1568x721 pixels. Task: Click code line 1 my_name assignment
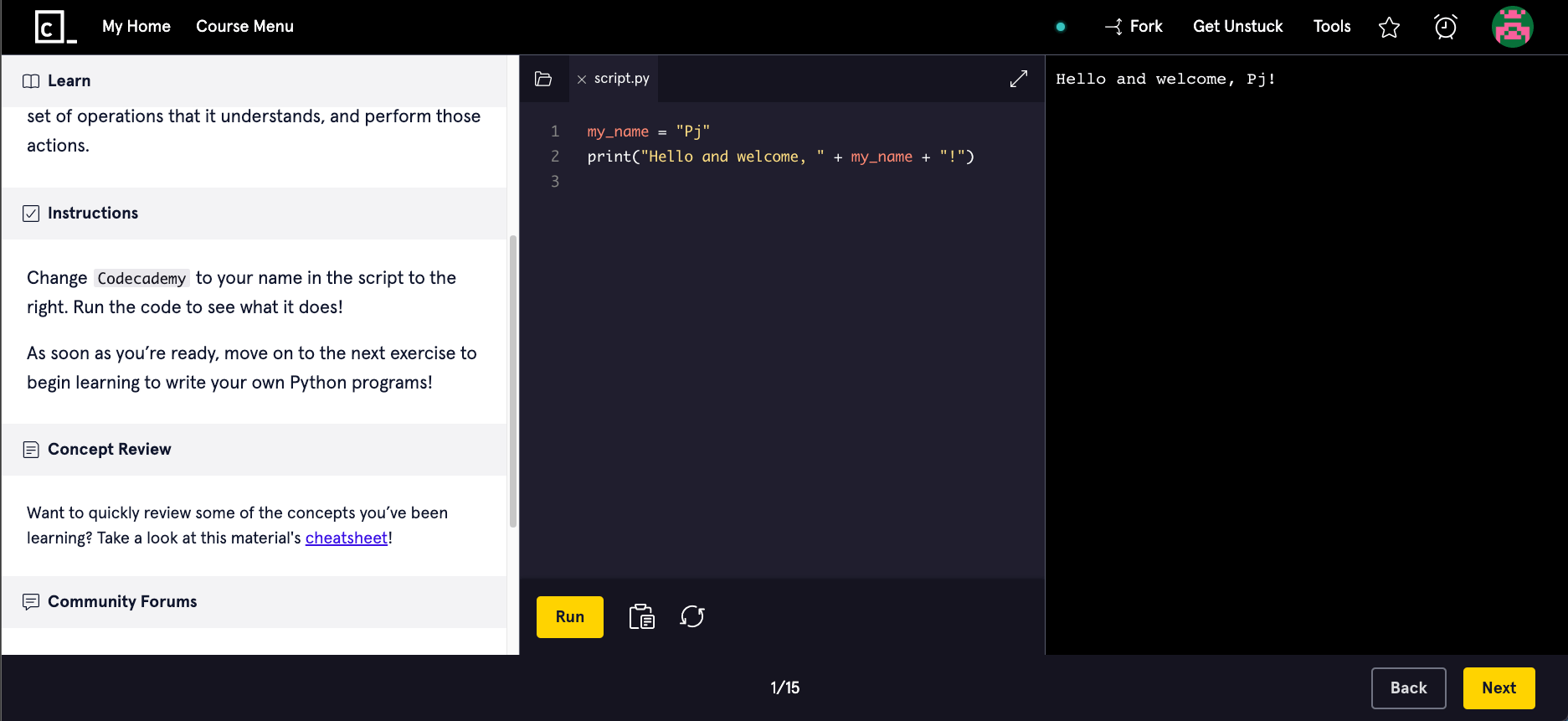(648, 131)
